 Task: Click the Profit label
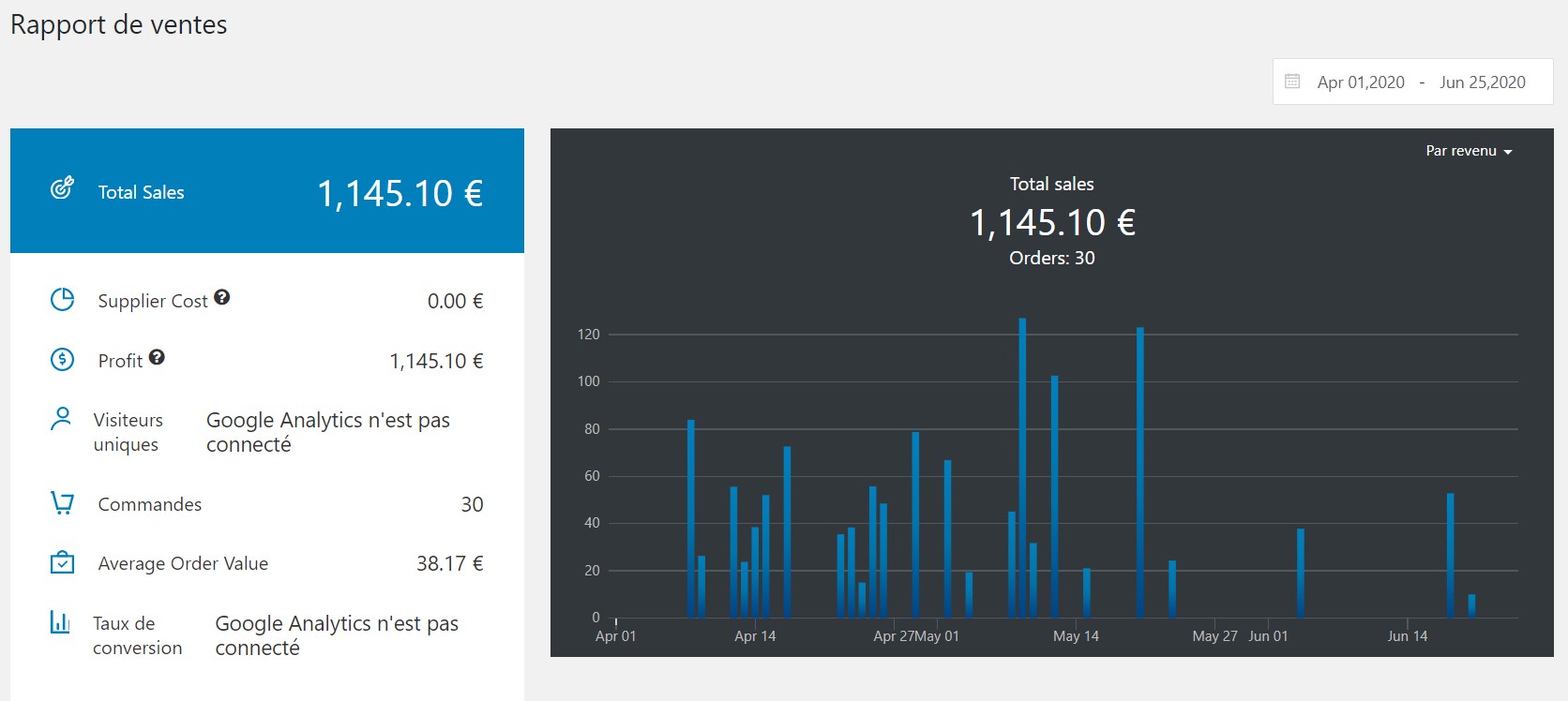click(120, 361)
